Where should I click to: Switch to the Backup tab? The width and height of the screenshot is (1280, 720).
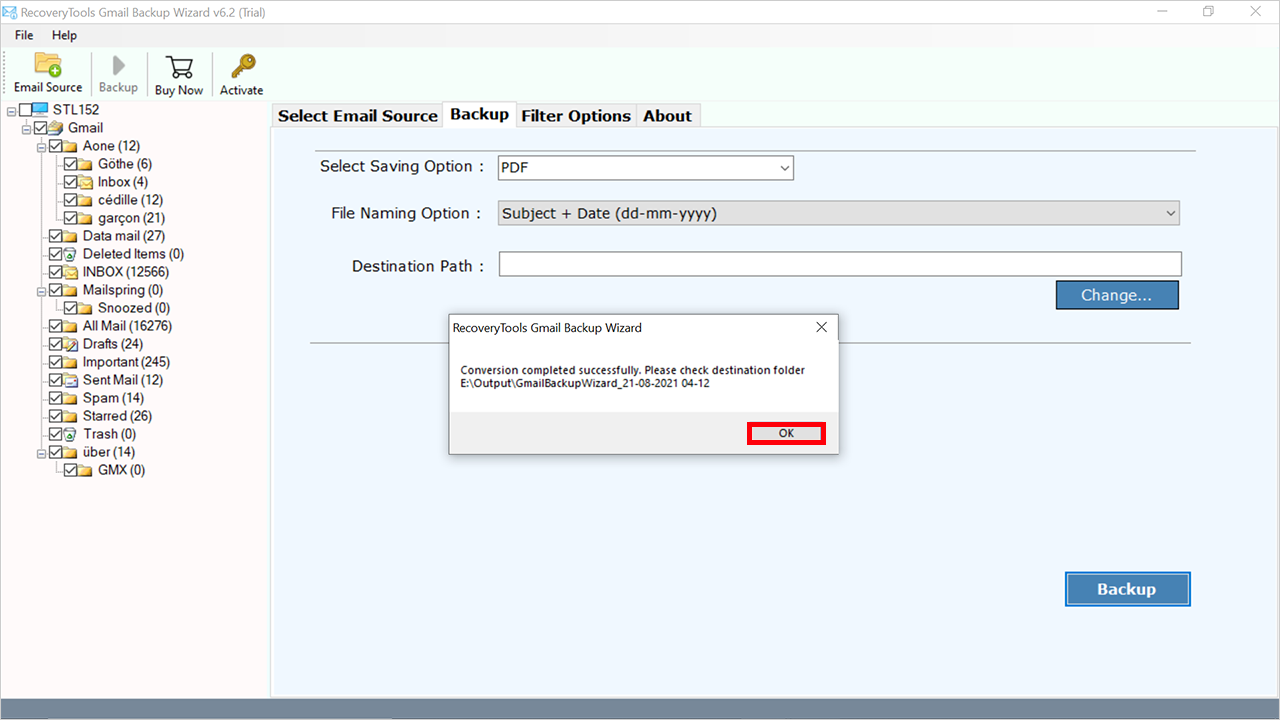click(479, 115)
